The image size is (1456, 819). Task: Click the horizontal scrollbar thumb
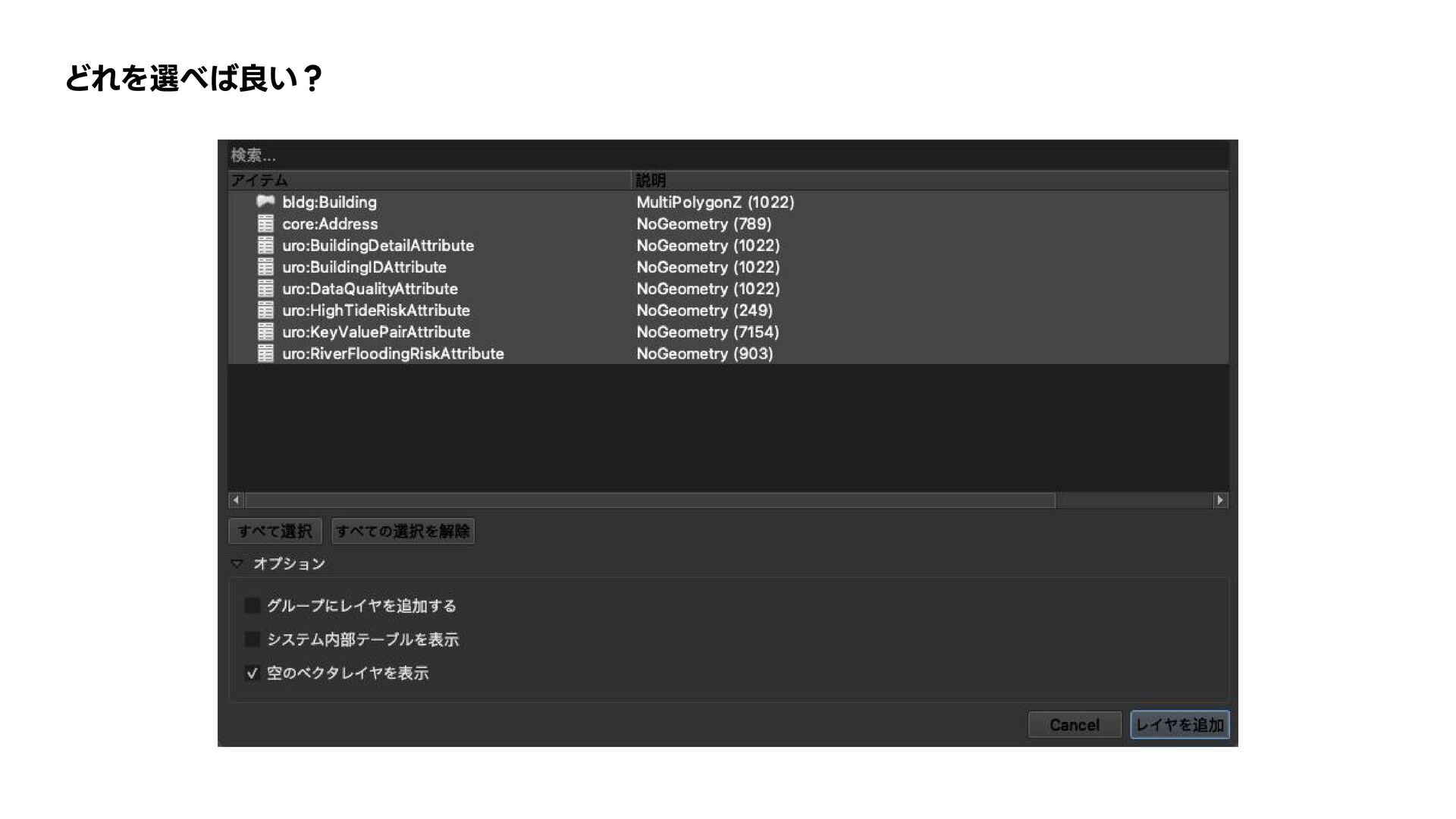pos(650,500)
